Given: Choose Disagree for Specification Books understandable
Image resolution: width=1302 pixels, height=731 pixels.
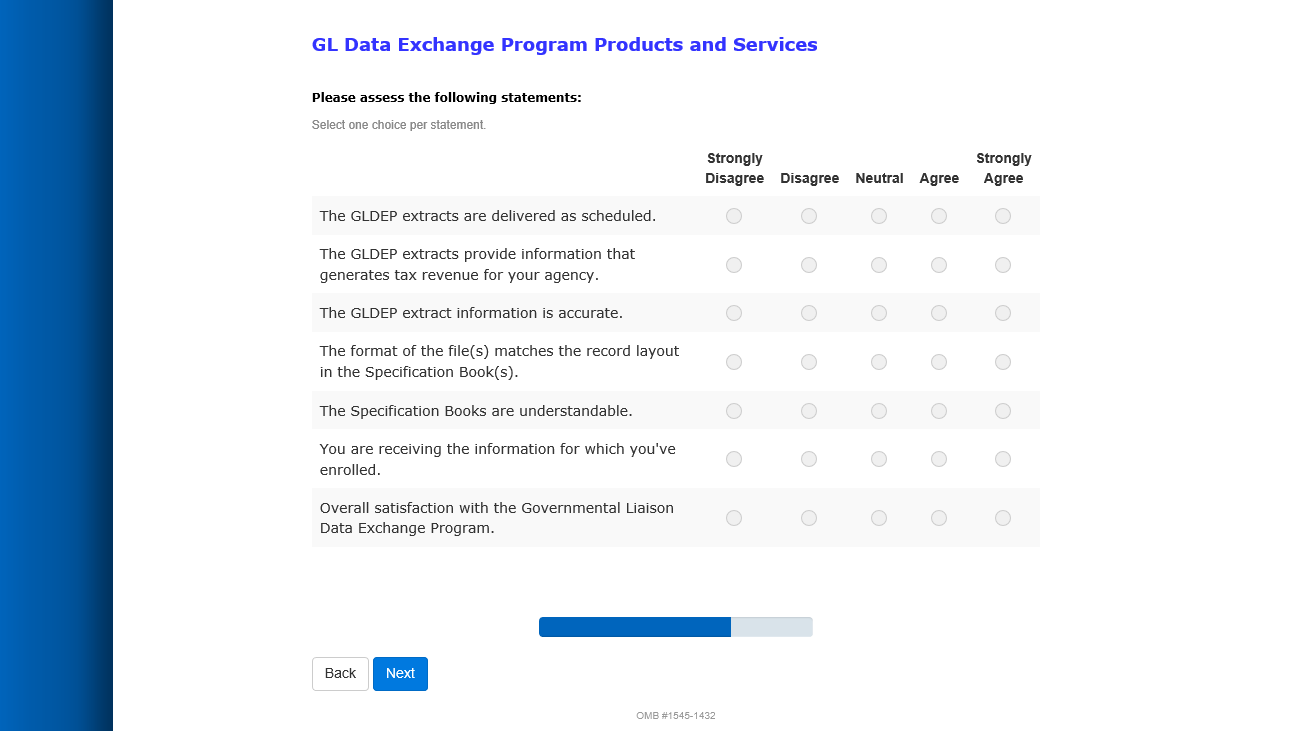Looking at the screenshot, I should [809, 411].
